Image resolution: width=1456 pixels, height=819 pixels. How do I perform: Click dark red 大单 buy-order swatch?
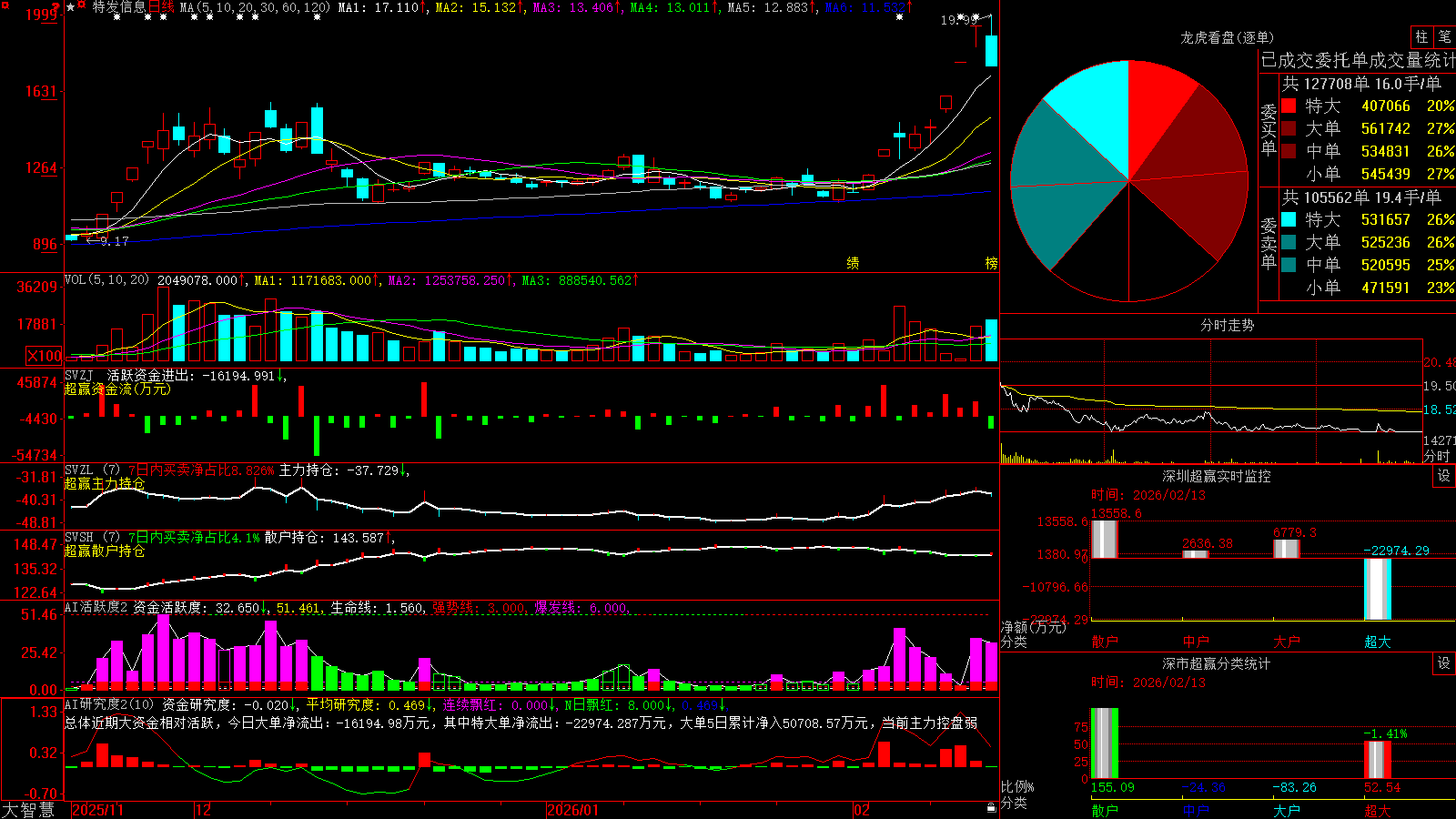pos(1289,128)
